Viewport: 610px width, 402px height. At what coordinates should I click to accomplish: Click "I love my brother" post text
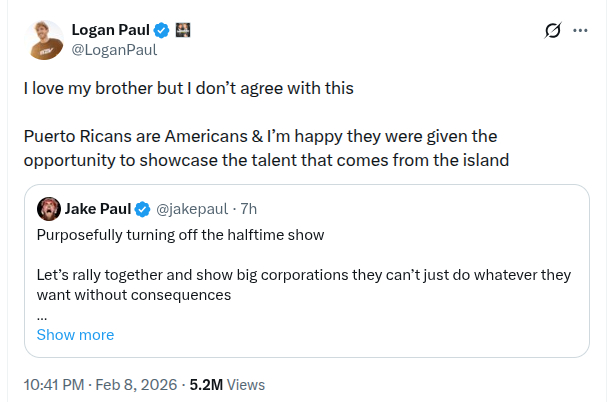(188, 87)
